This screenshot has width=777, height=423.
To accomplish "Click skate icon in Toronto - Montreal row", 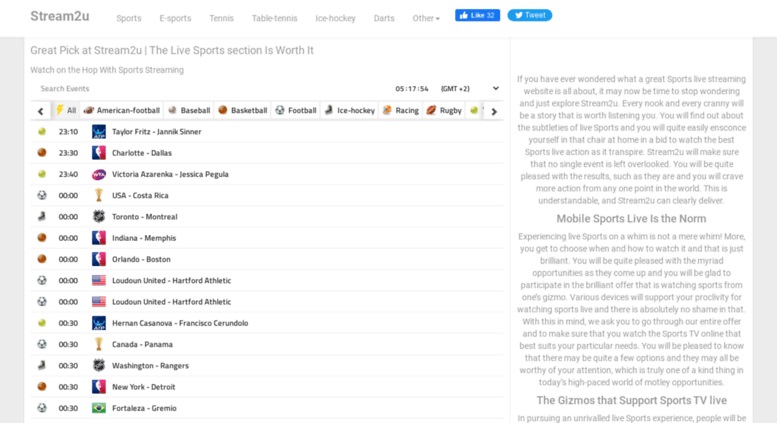I will point(42,216).
